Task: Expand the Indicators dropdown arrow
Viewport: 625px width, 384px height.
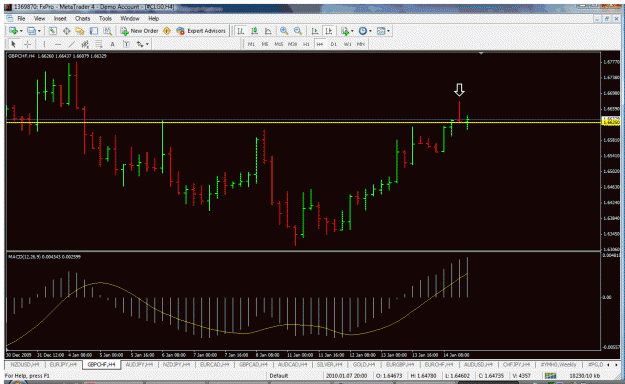Action: tap(352, 31)
